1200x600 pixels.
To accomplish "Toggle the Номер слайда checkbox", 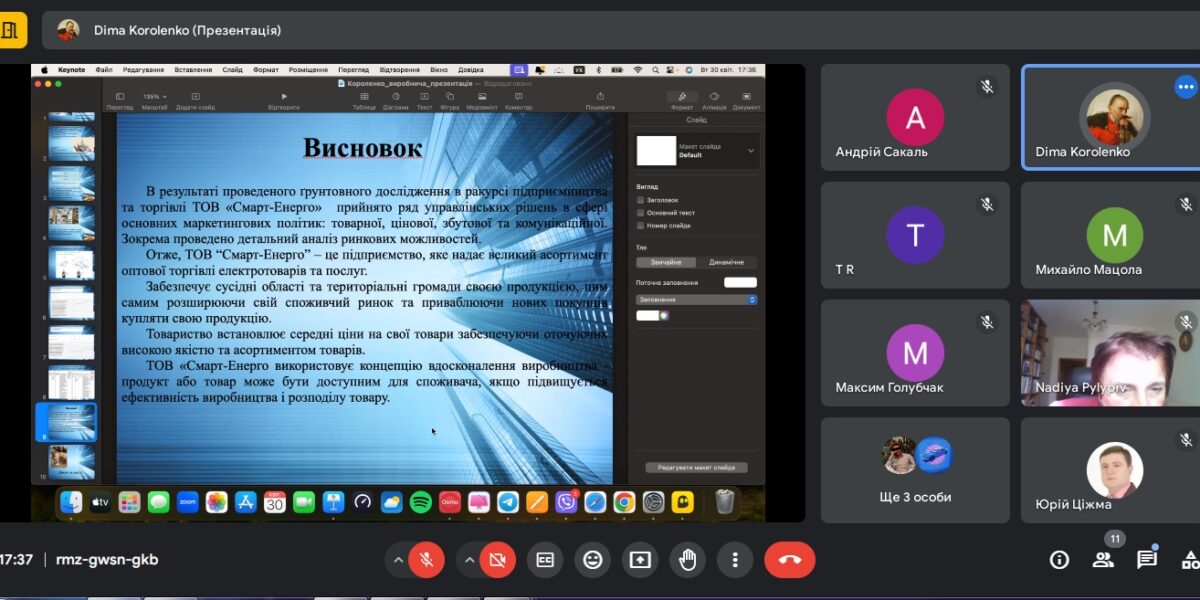I will 641,226.
